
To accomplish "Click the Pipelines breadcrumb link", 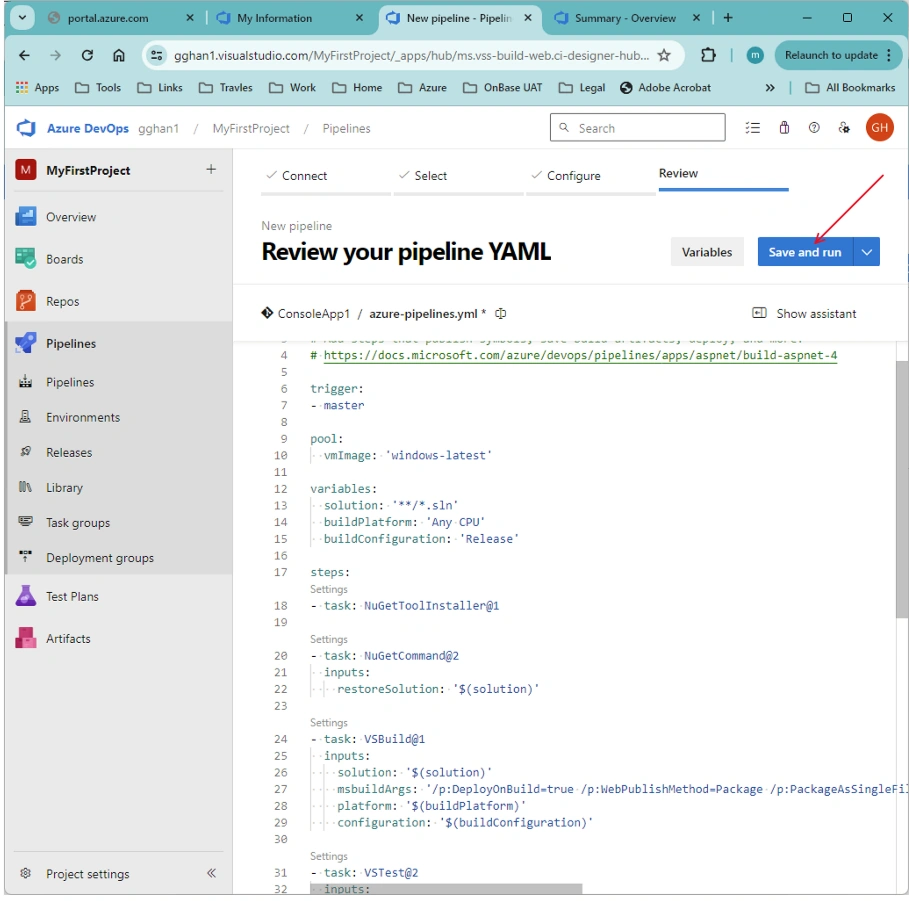I will point(346,128).
